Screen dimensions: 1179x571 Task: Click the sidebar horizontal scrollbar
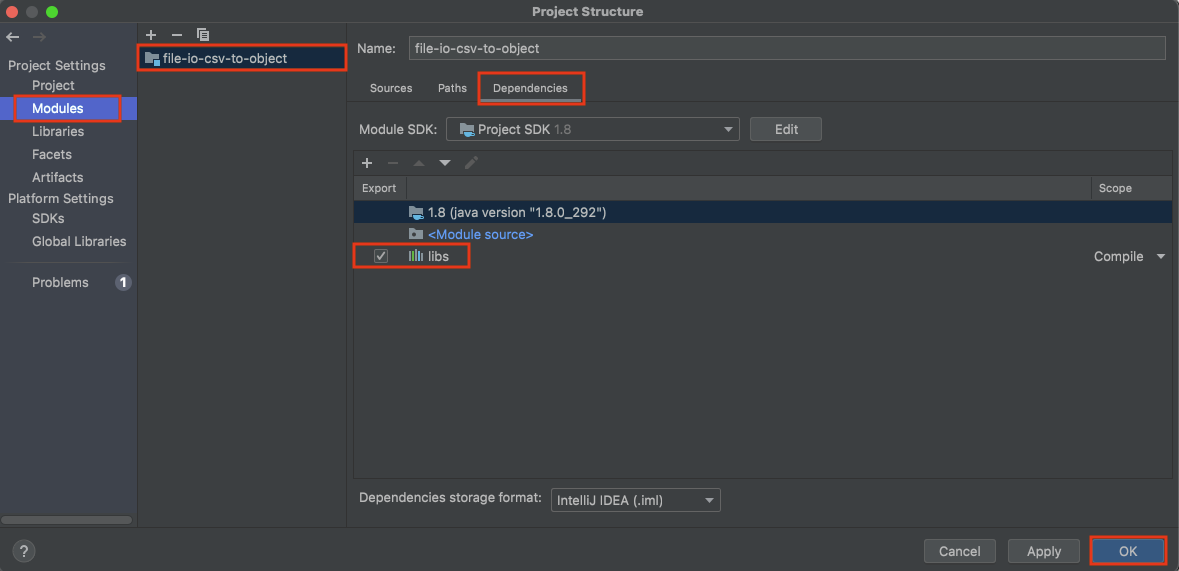[67, 520]
